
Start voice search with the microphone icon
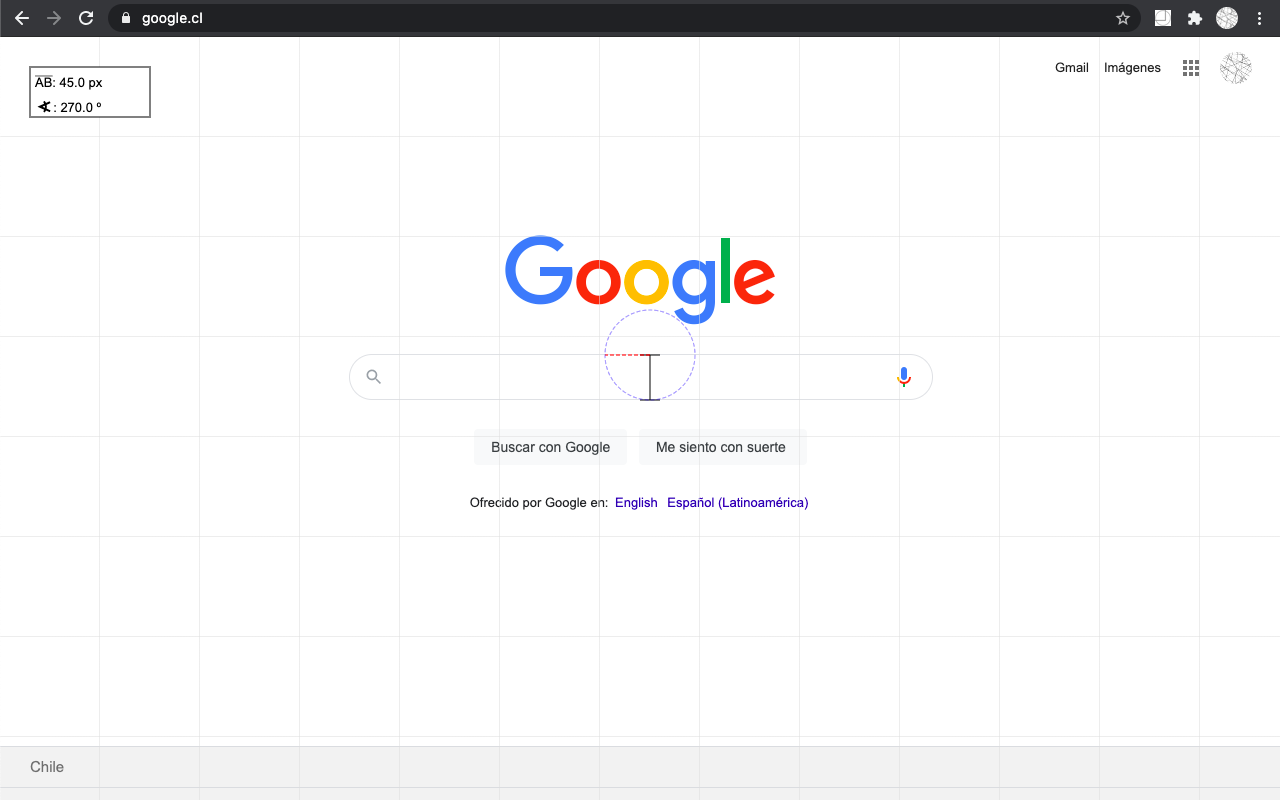pyautogui.click(x=904, y=377)
